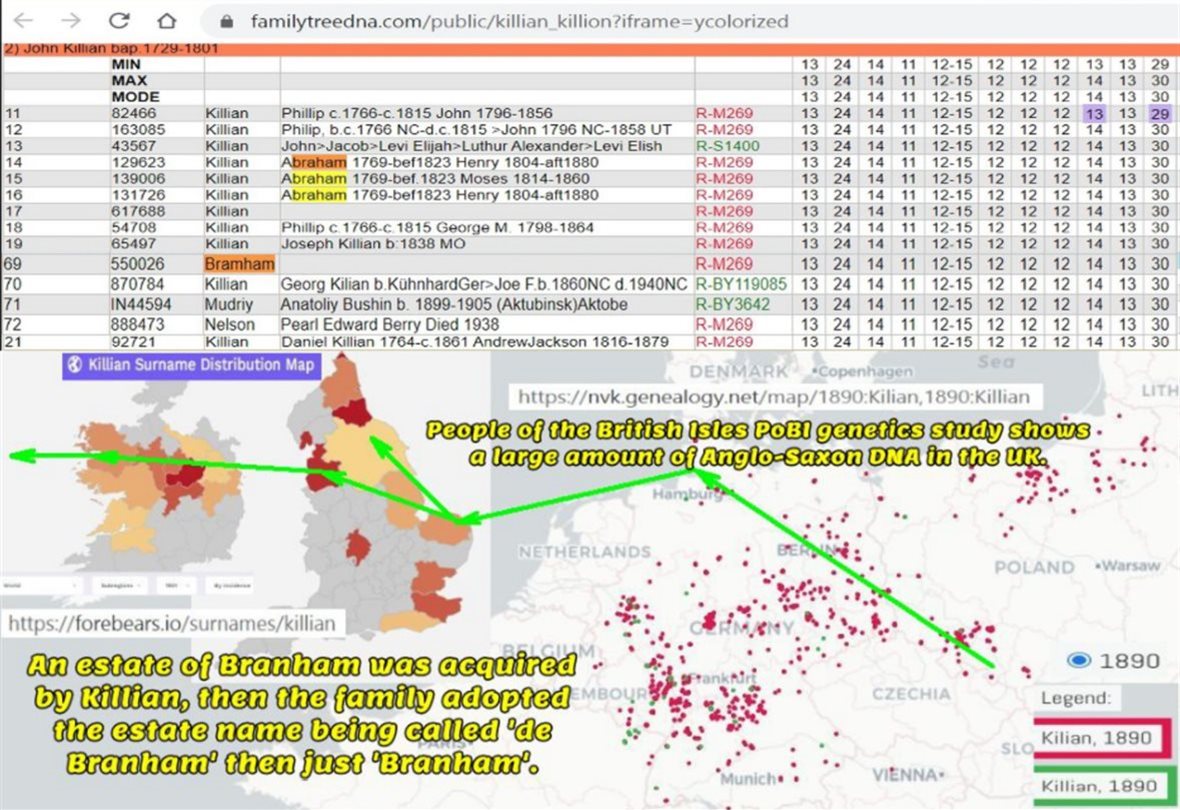Viewport: 1180px width, 810px height.
Task: Select the green Killian, 1890 legend entry
Action: [1099, 786]
